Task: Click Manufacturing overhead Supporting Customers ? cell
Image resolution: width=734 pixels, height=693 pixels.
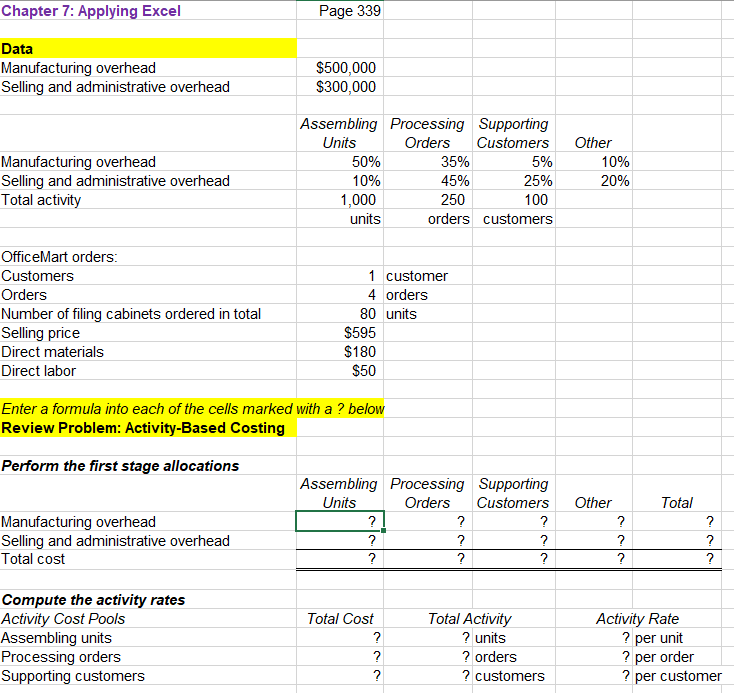Action: pyautogui.click(x=514, y=521)
